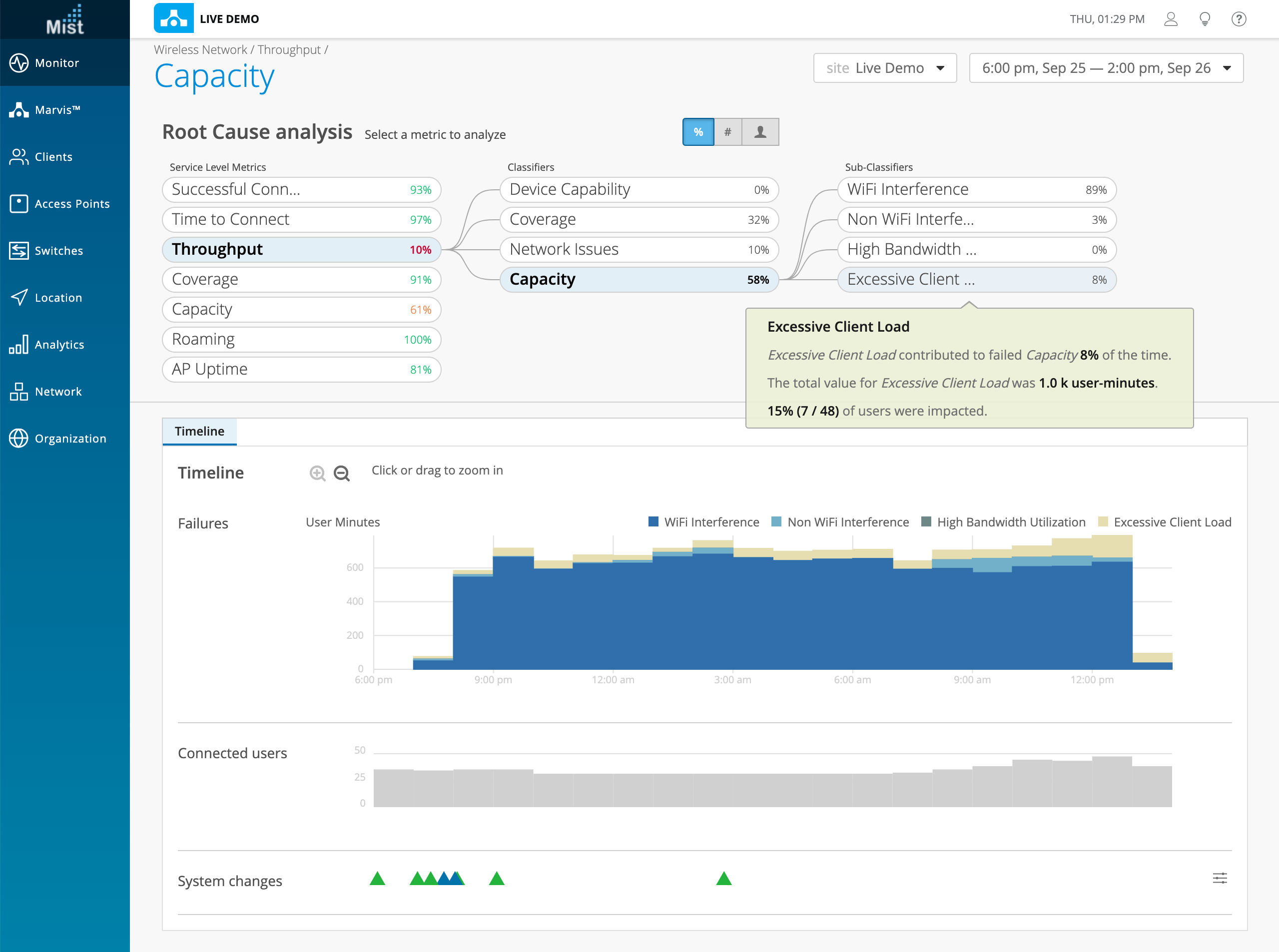
Task: Click the timeline zoom out magnifier icon
Action: (342, 473)
